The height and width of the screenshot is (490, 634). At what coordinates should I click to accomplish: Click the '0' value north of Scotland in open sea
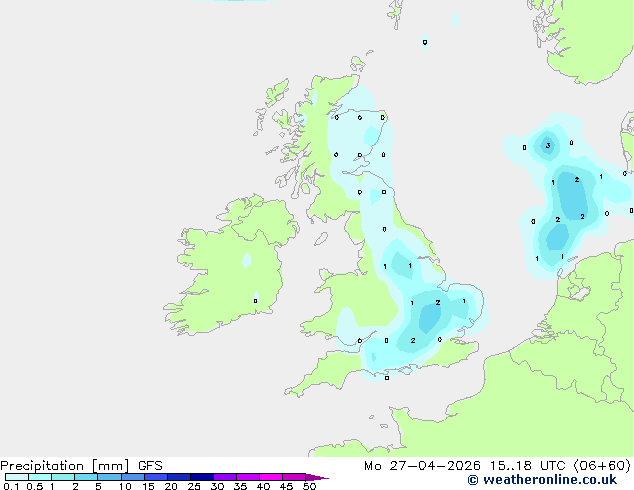[425, 42]
